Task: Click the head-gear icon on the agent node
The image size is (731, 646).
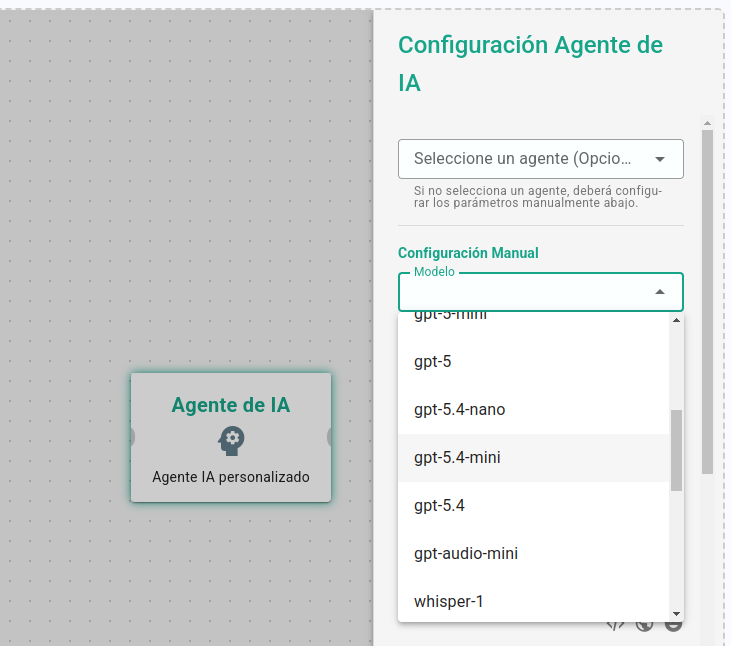Action: 231,439
